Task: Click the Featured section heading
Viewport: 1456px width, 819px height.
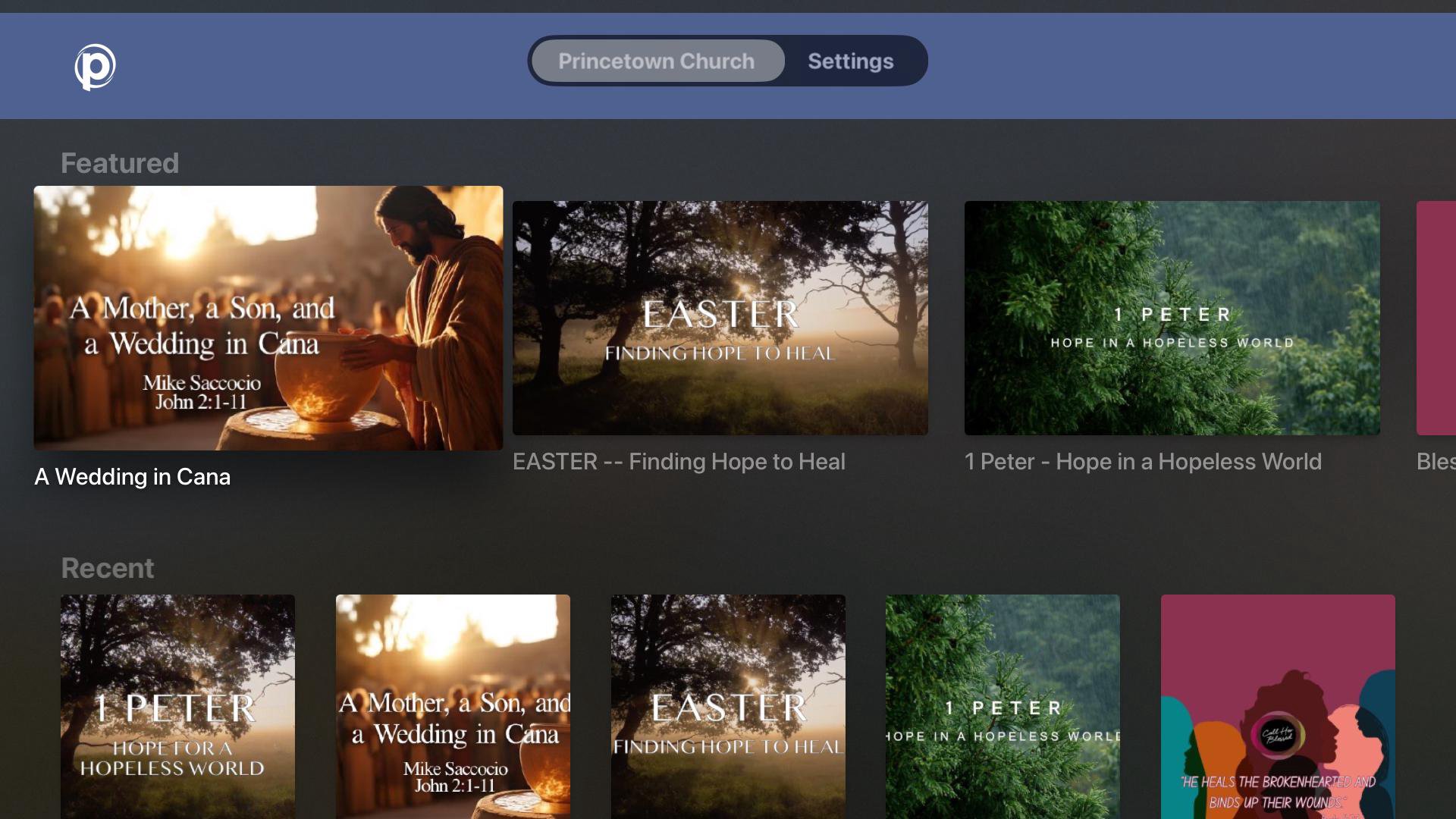Action: 120,163
